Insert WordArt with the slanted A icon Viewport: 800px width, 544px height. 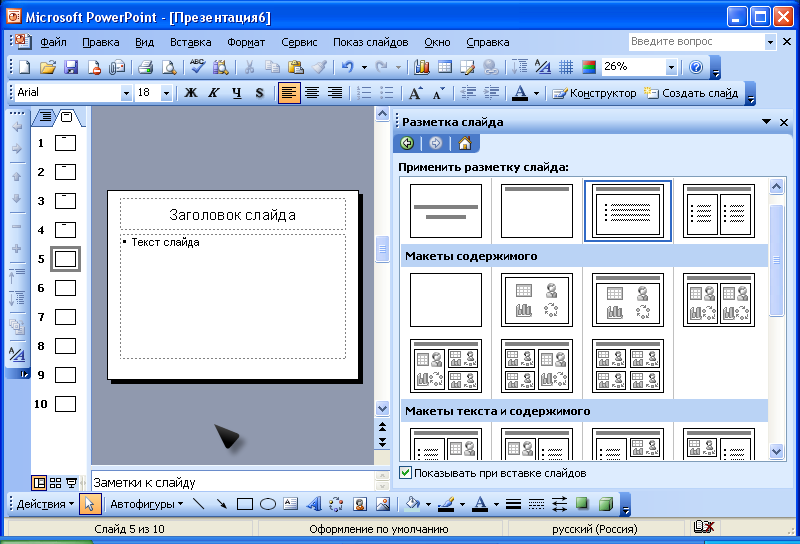point(313,504)
